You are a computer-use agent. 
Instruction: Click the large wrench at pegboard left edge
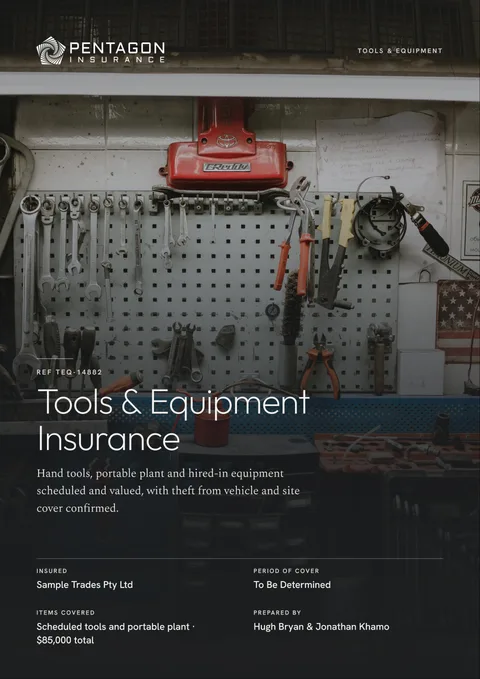pyautogui.click(x=28, y=286)
